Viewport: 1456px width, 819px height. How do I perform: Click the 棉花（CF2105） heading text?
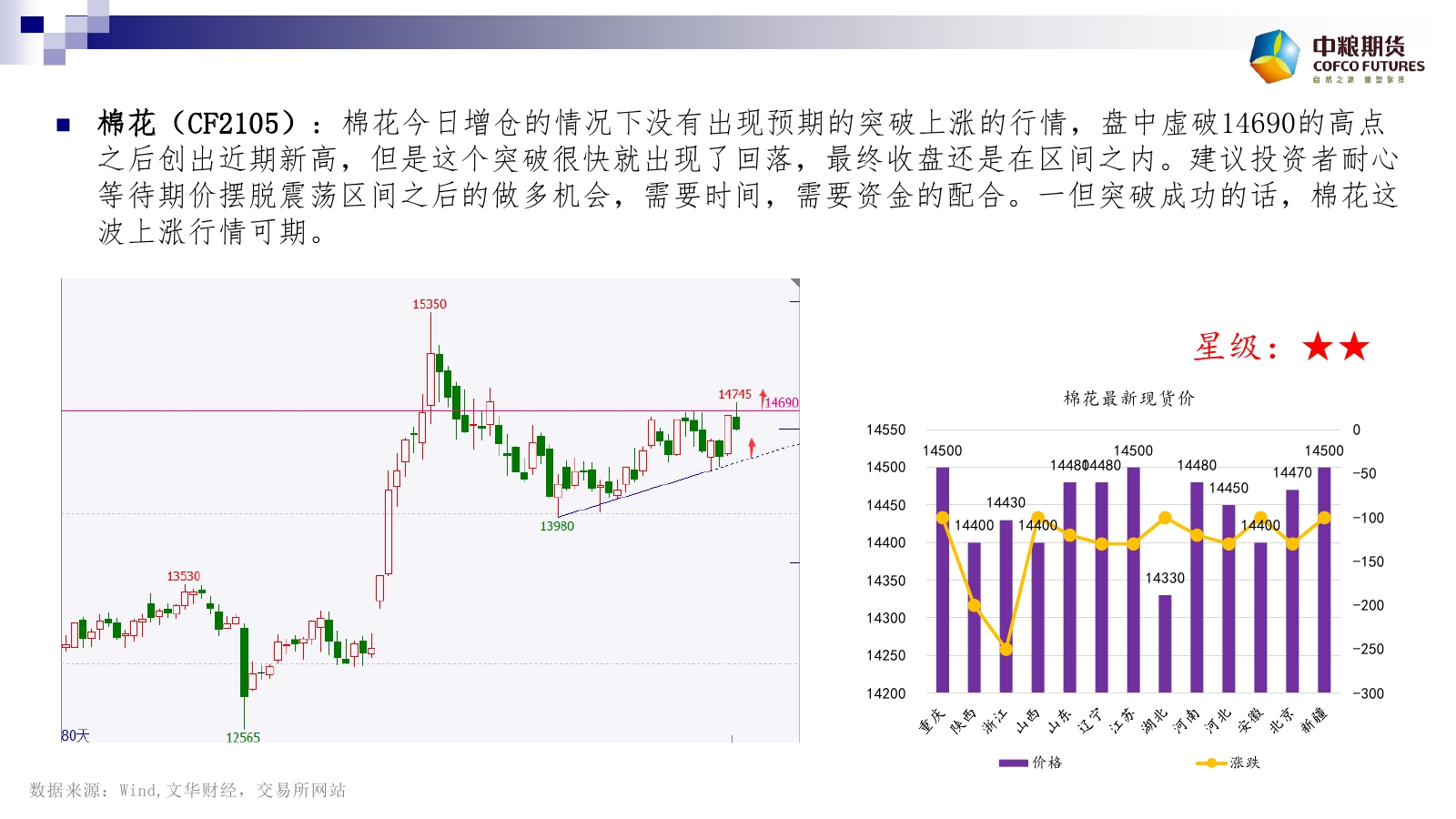tap(197, 123)
